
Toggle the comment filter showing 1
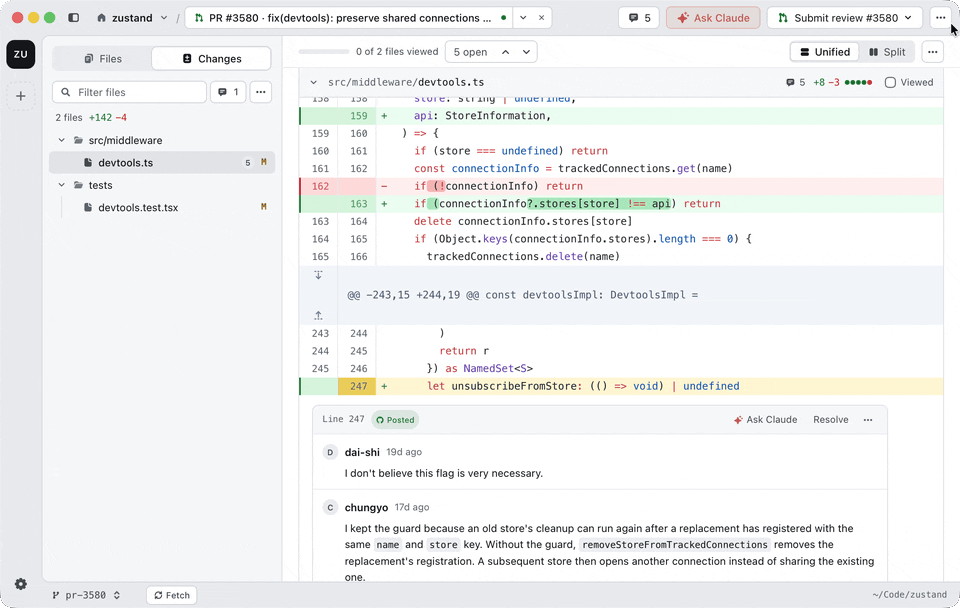(228, 92)
